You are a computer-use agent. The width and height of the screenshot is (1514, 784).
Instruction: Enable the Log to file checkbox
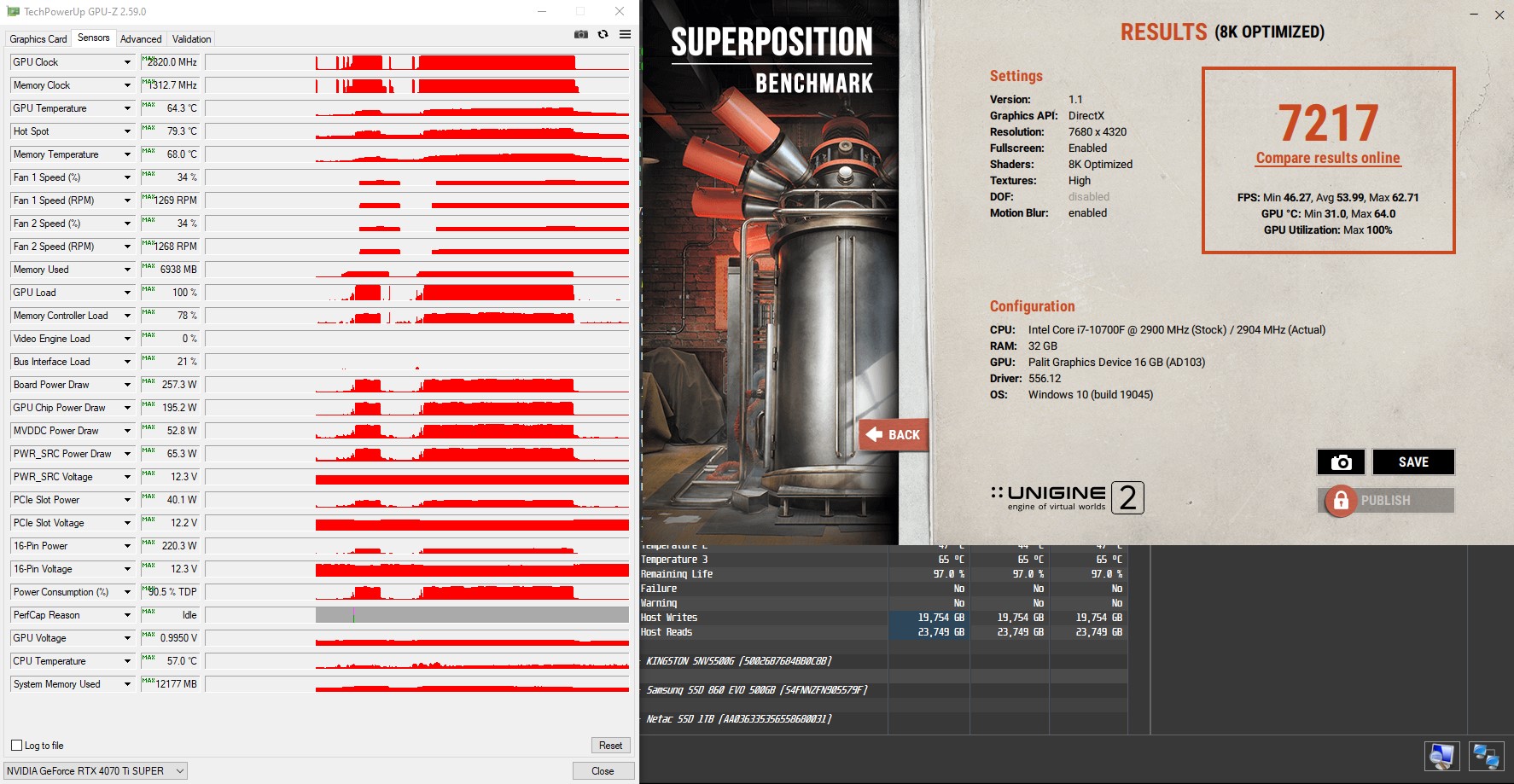click(16, 746)
